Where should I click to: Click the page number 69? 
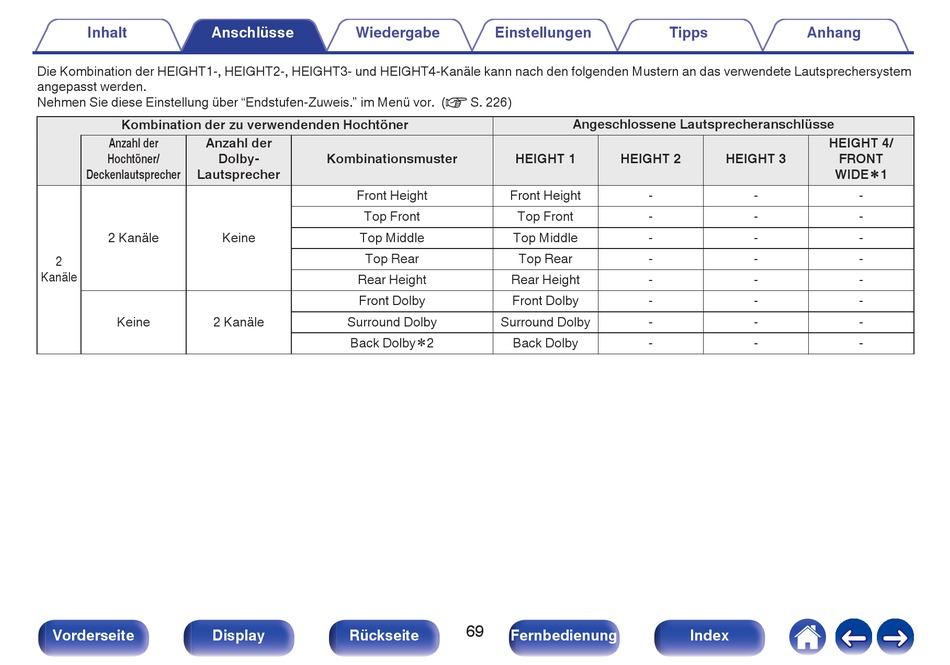pyautogui.click(x=474, y=632)
